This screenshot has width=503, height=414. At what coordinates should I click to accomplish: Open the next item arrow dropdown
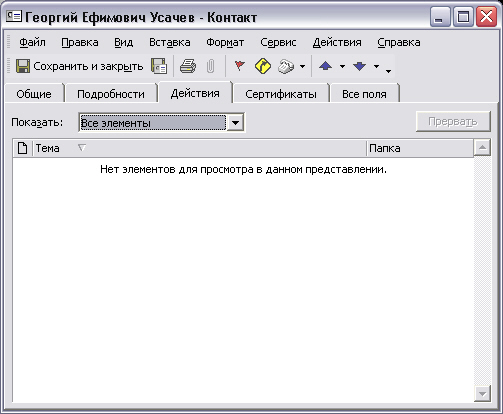point(376,66)
